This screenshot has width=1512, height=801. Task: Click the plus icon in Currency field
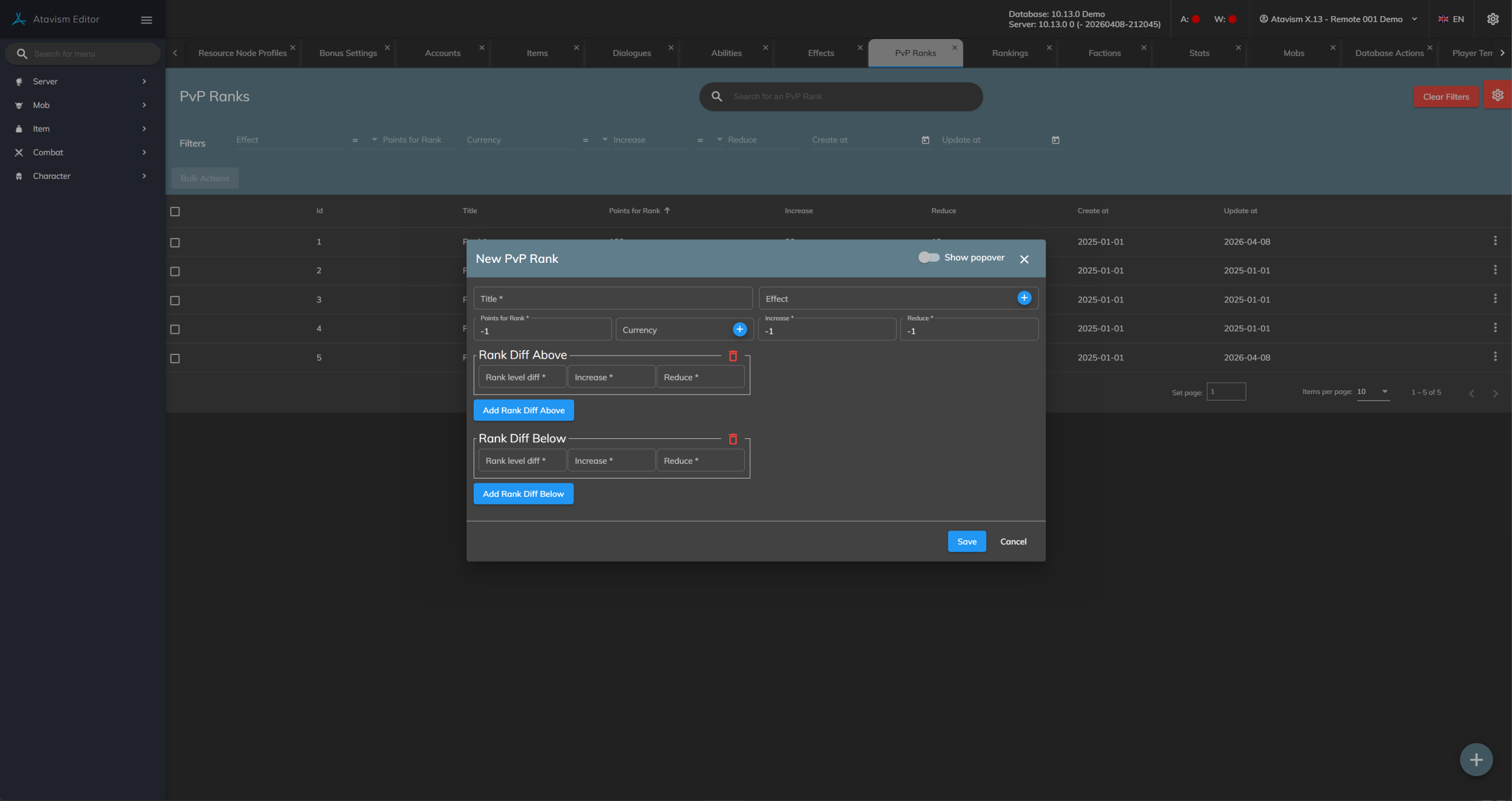click(739, 330)
